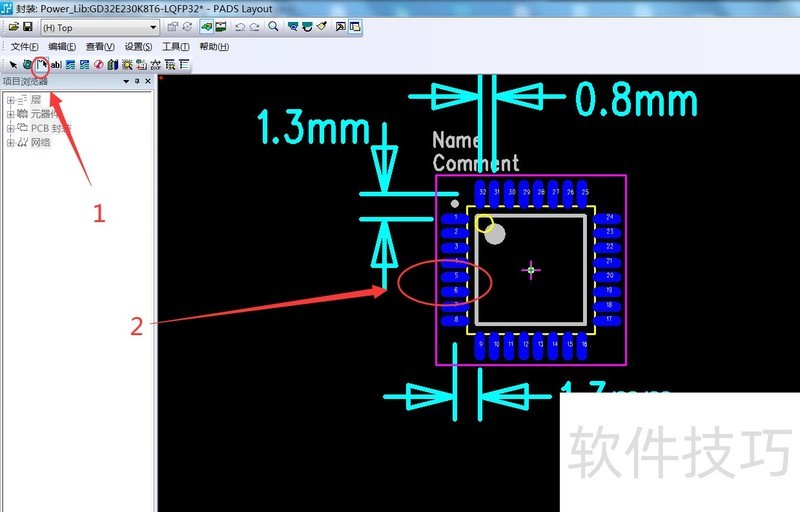The height and width of the screenshot is (512, 800).
Task: Open the 编辑(E) menu
Action: pos(62,46)
